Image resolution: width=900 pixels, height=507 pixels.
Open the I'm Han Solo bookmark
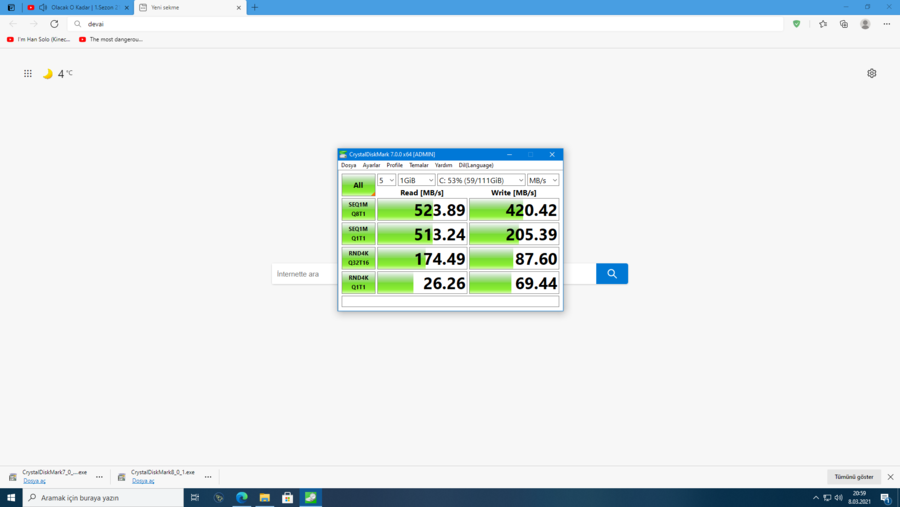click(x=38, y=40)
